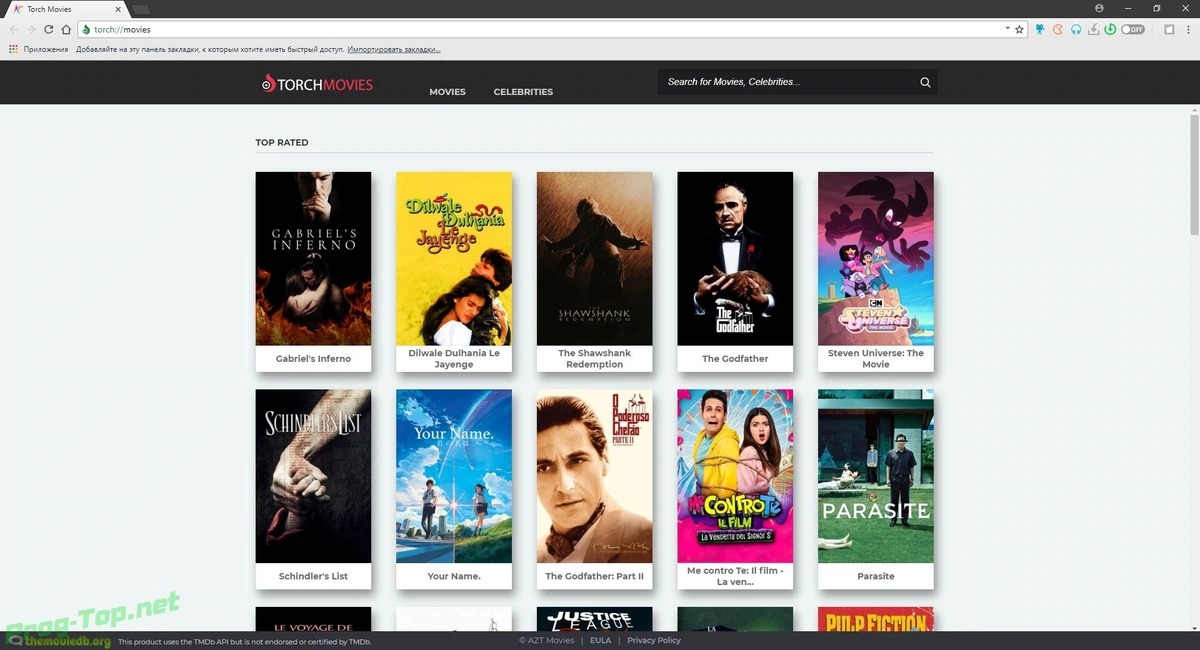
Task: Open the green Torch torrent icon
Action: tap(1110, 30)
